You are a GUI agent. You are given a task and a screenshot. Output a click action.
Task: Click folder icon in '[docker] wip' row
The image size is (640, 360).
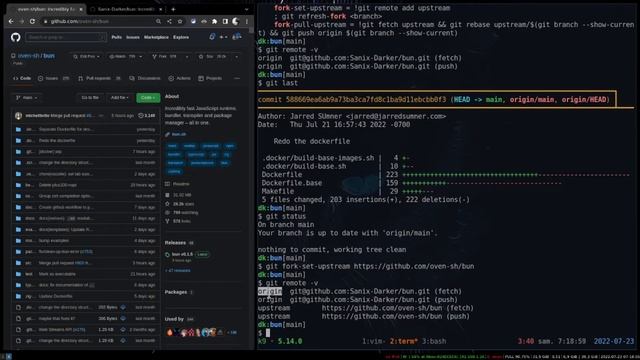pos(18,151)
